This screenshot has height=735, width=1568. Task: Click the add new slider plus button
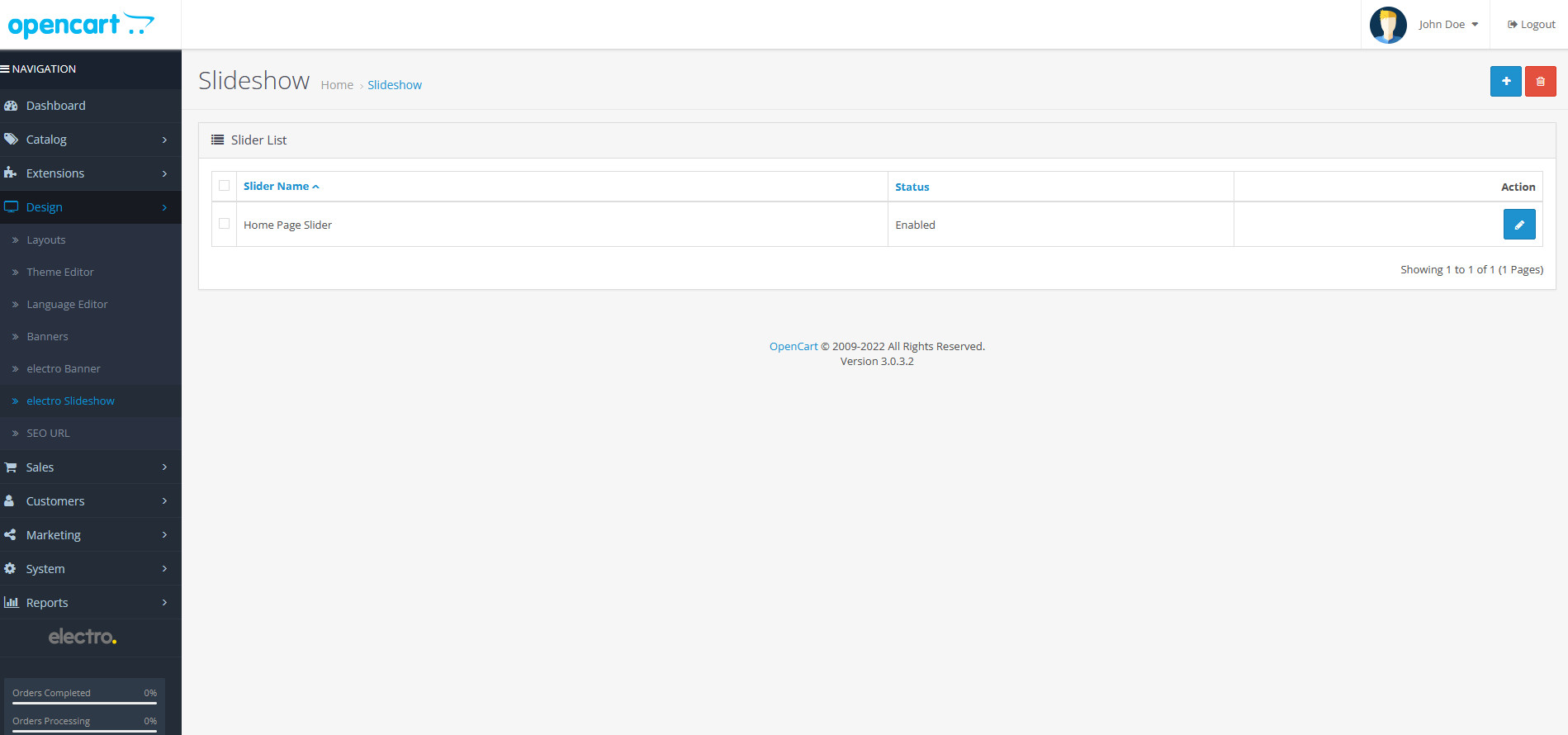tap(1505, 81)
